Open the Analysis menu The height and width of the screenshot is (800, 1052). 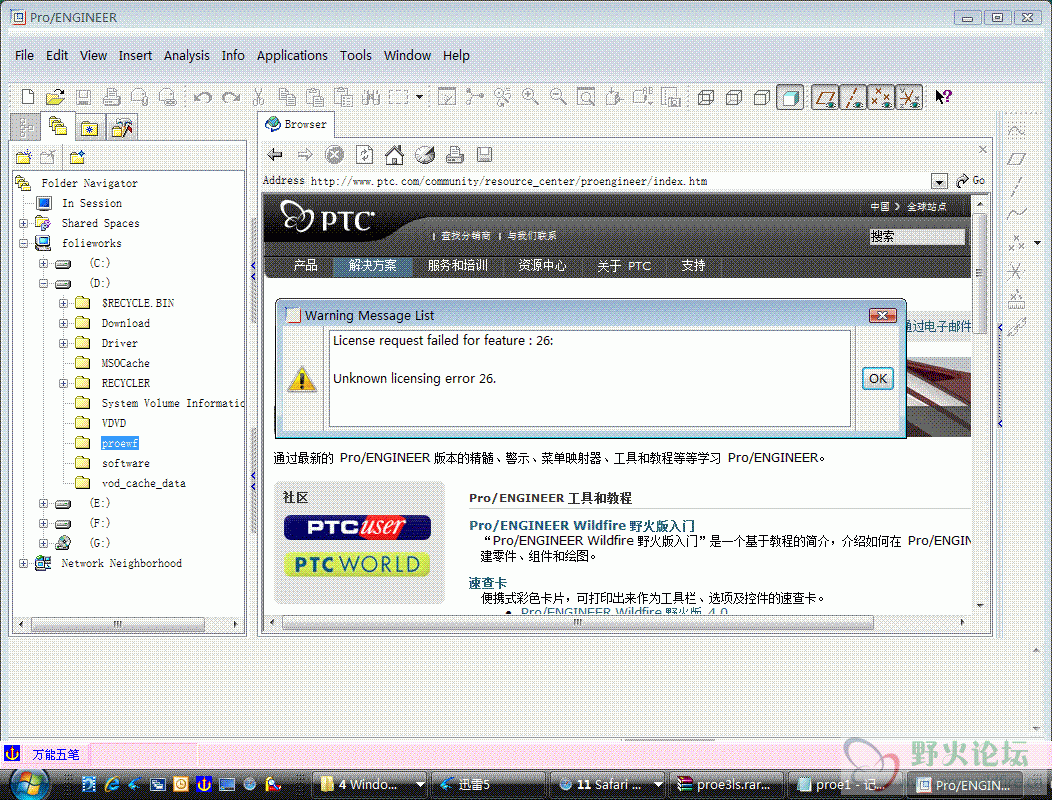(x=187, y=56)
